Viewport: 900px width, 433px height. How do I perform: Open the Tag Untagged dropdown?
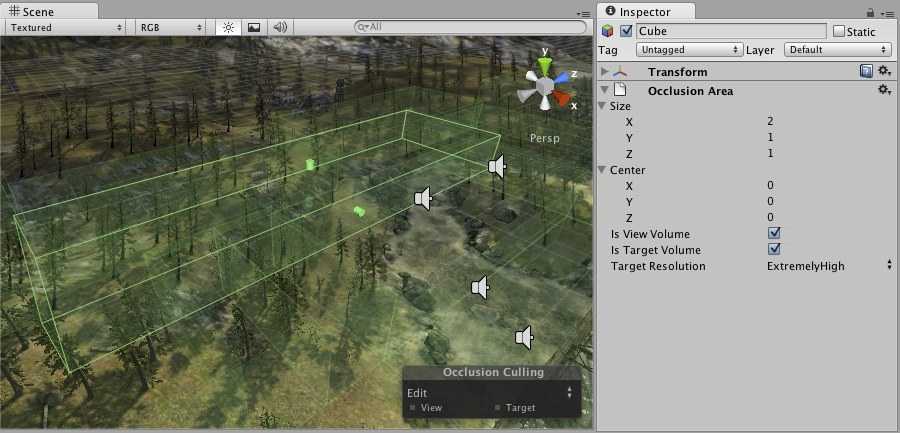(689, 50)
